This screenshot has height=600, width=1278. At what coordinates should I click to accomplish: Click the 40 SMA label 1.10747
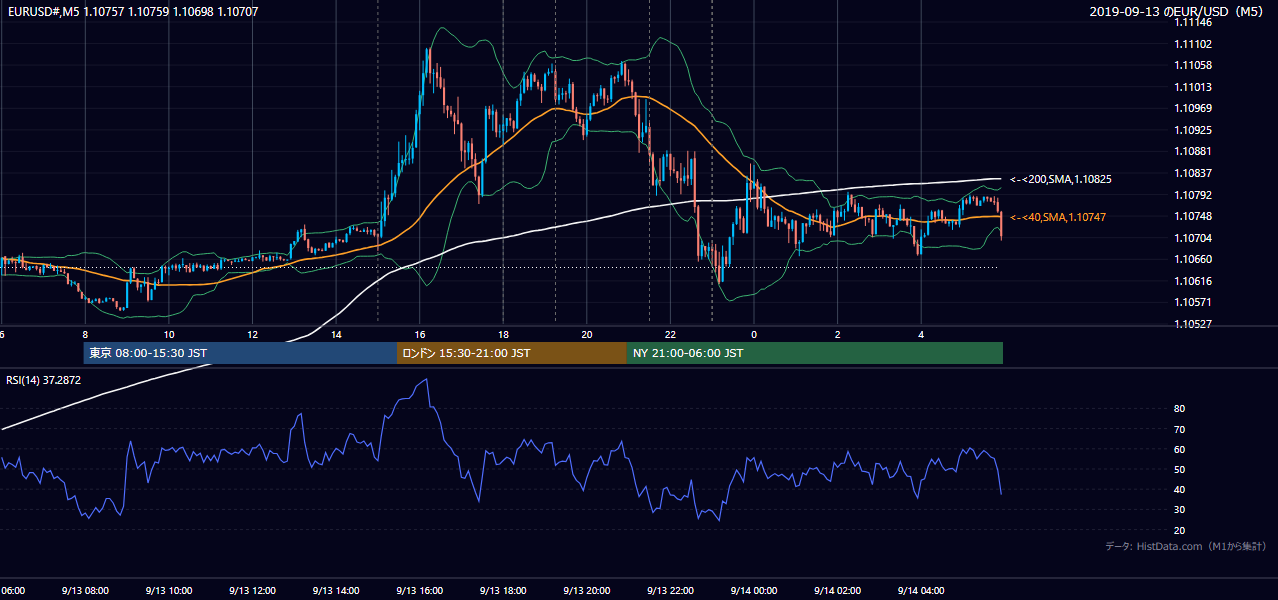[x=1057, y=217]
